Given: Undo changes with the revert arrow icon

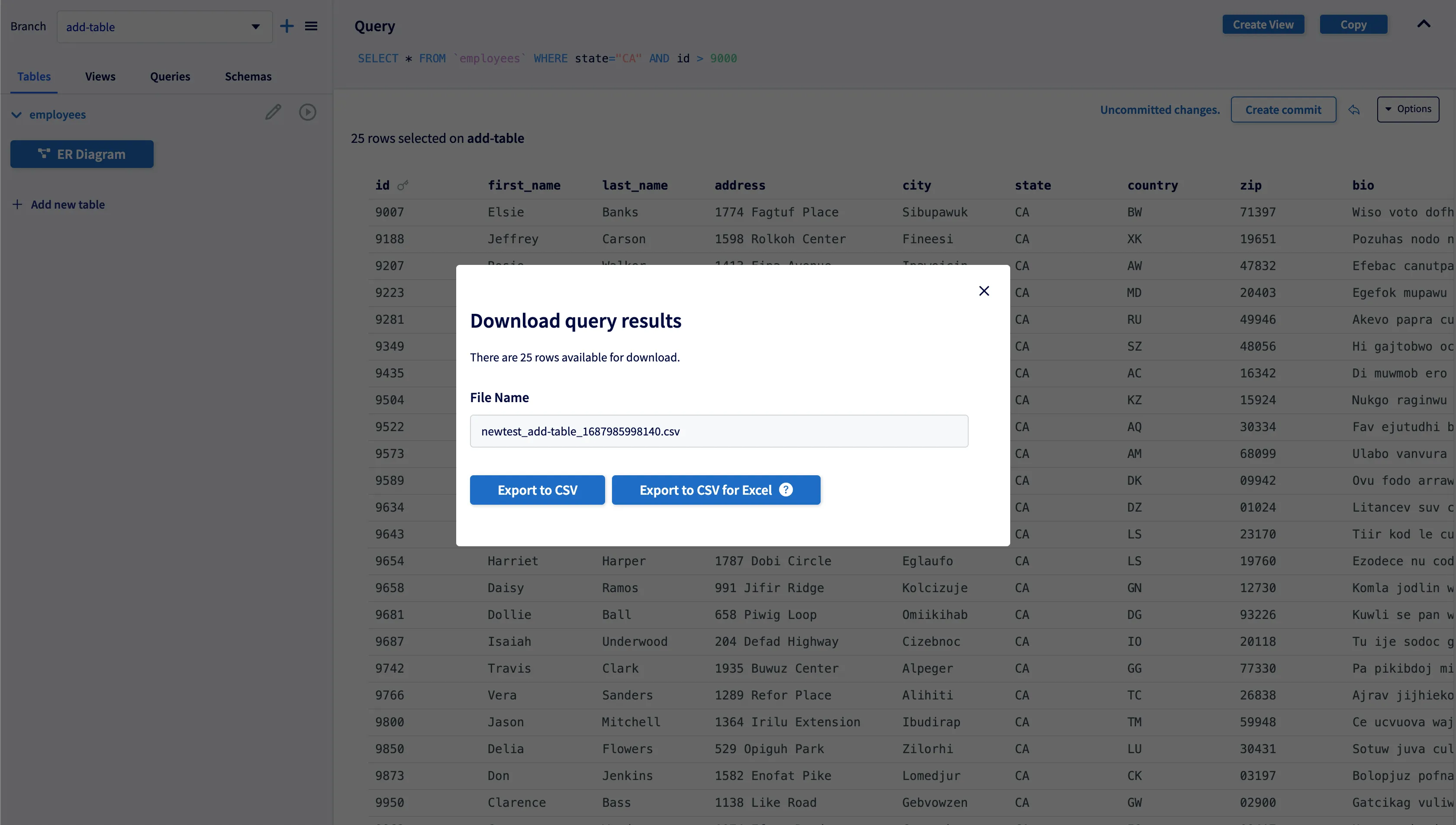Looking at the screenshot, I should [1355, 110].
